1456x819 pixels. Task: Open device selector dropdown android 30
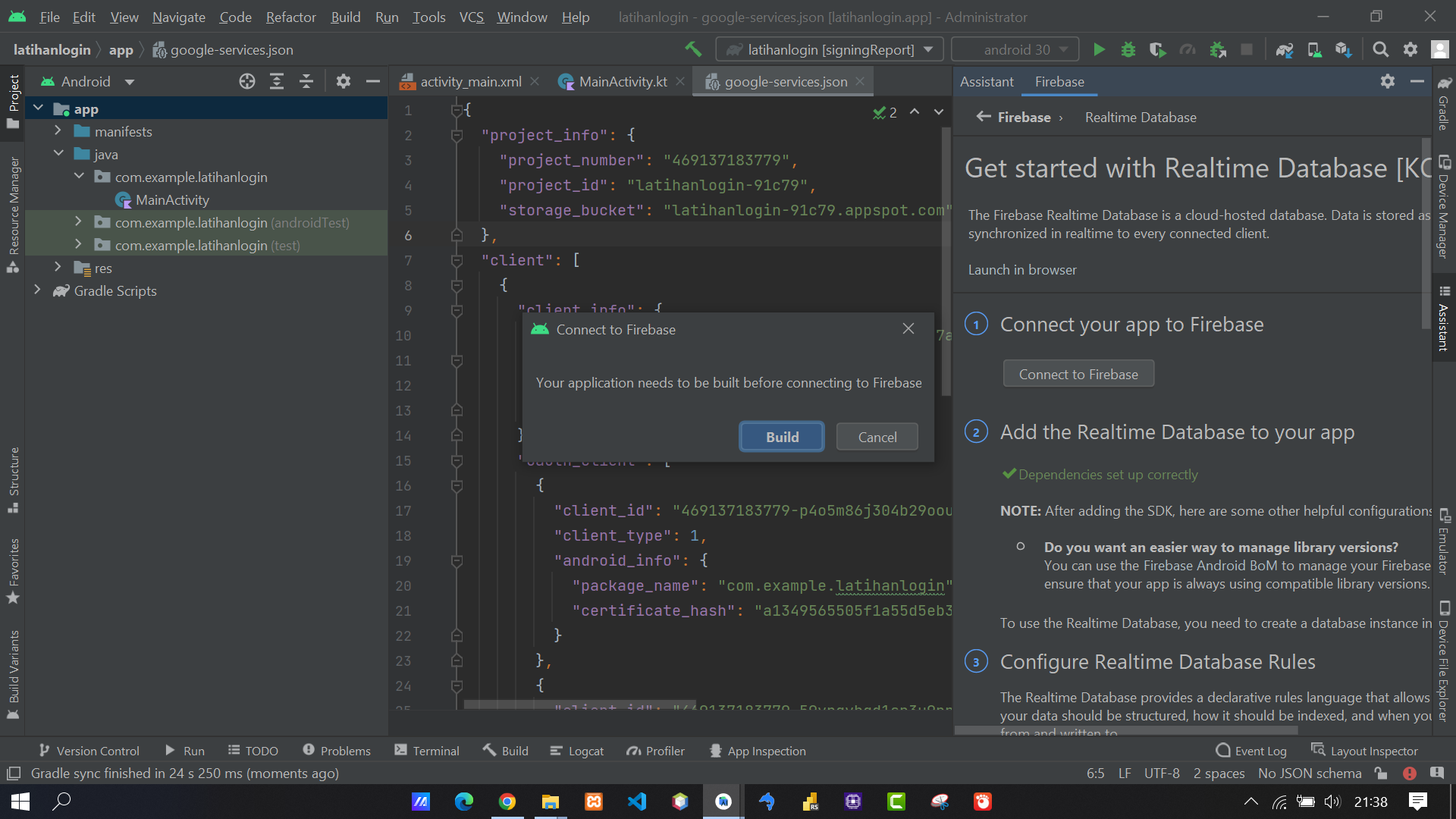[1015, 49]
